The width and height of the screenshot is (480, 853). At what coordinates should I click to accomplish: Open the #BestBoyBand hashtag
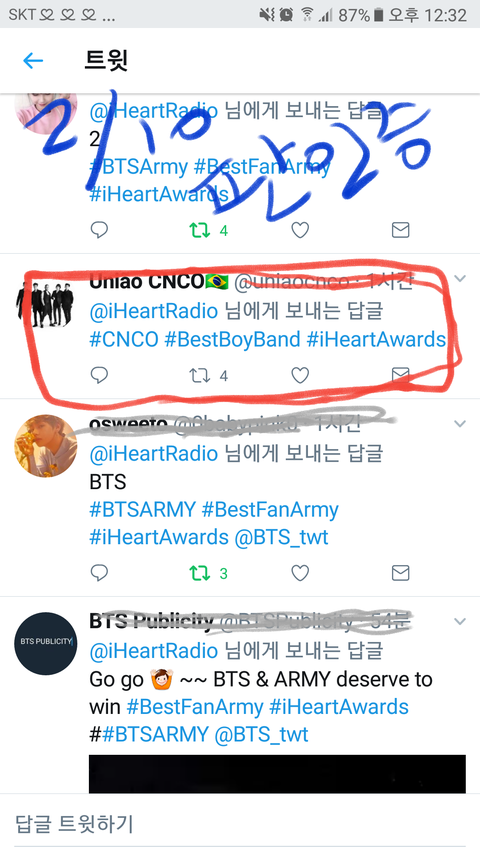click(x=232, y=339)
